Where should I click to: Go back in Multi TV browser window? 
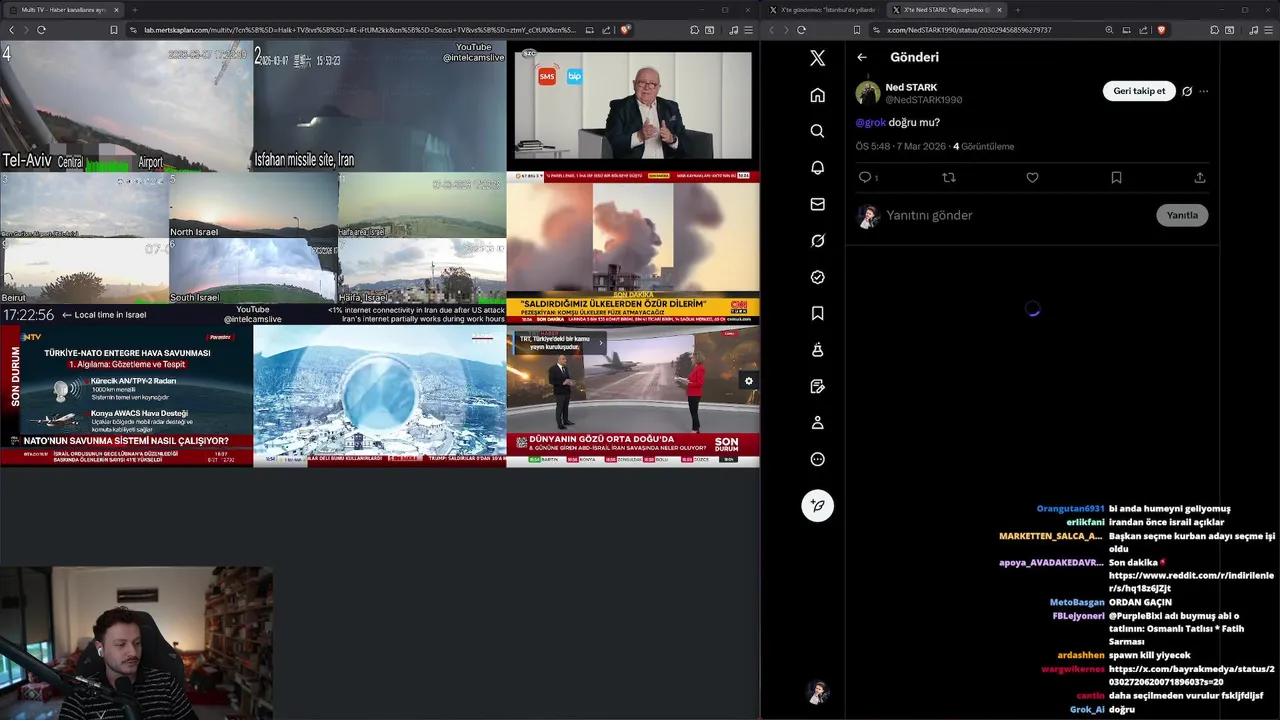pos(11,30)
